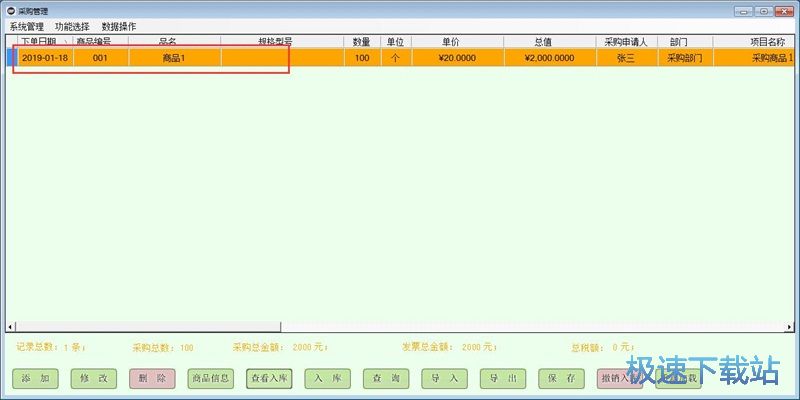Select the product code cell 001

(x=101, y=58)
